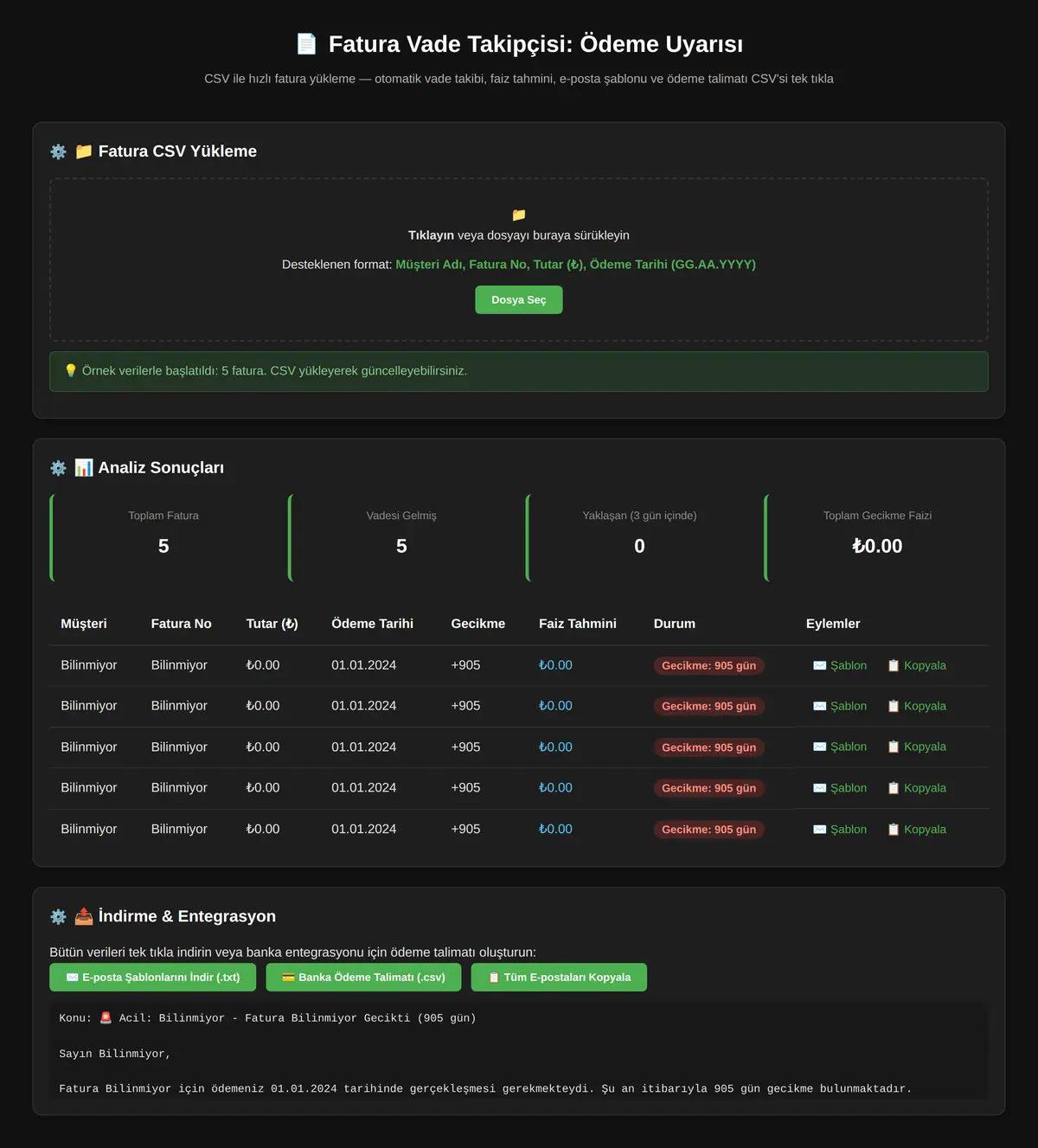Click the folder icon inside the upload drop zone

click(x=519, y=215)
